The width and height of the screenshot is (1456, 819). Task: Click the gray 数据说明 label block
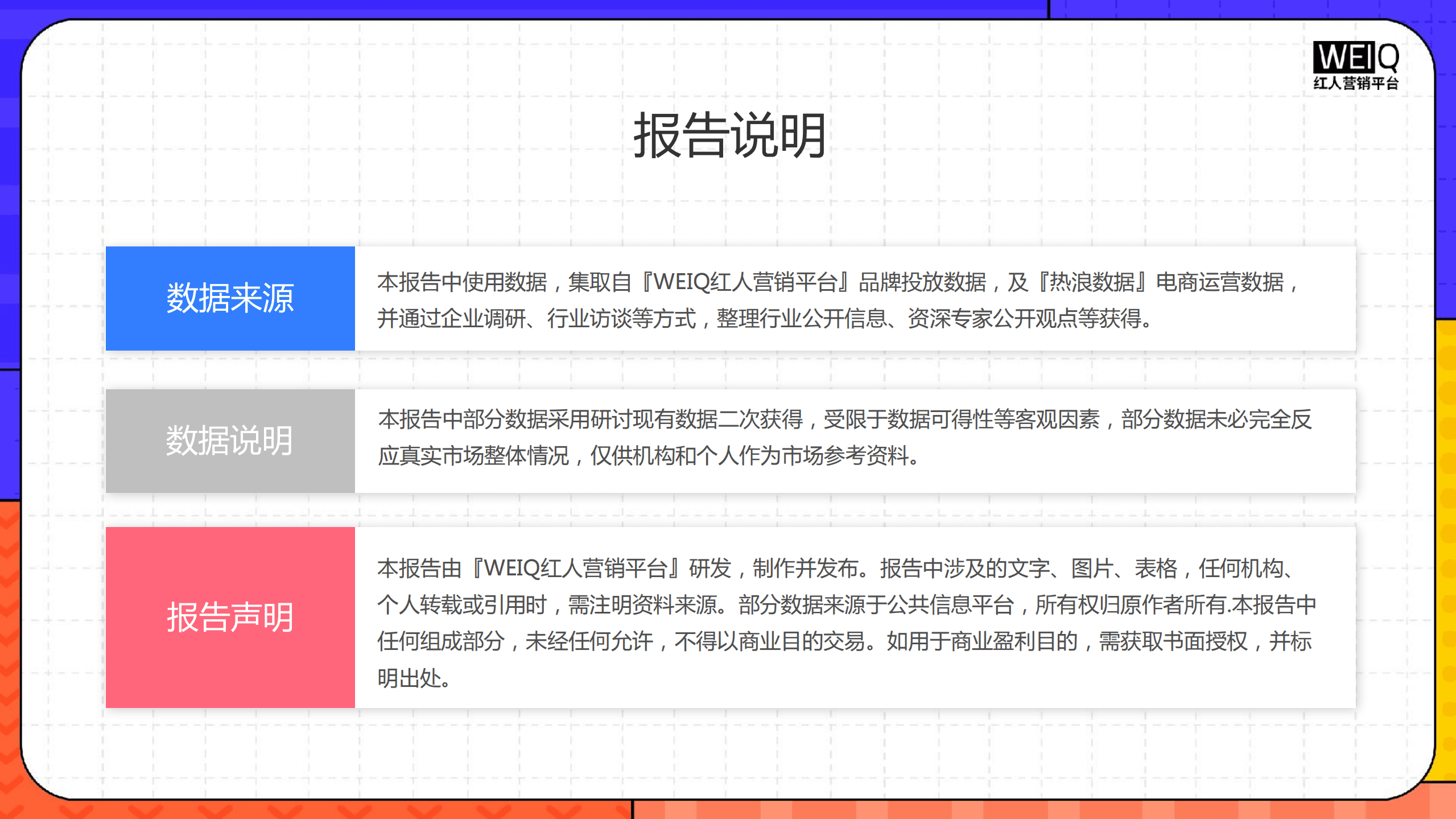tap(229, 441)
